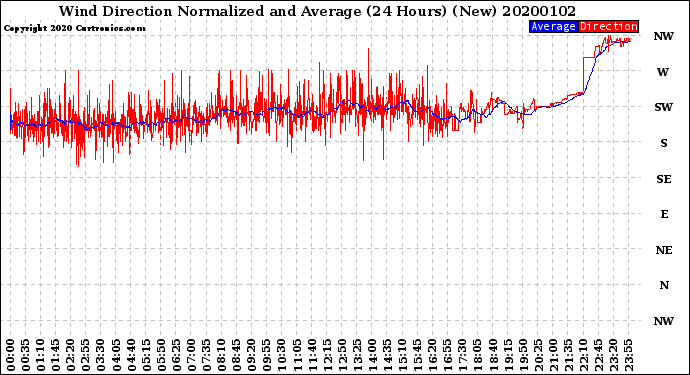Click the 11:40 time axis label
The image size is (690, 375).
312,355
